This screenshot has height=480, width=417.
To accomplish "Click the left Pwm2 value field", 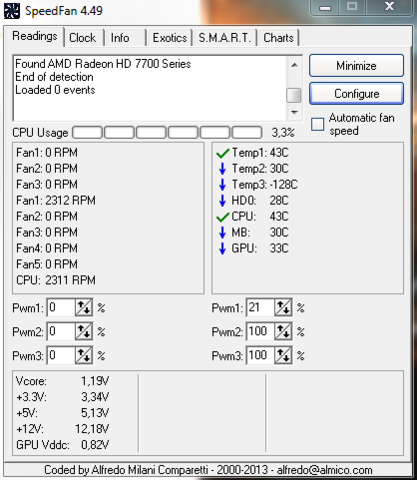I will 61,331.
